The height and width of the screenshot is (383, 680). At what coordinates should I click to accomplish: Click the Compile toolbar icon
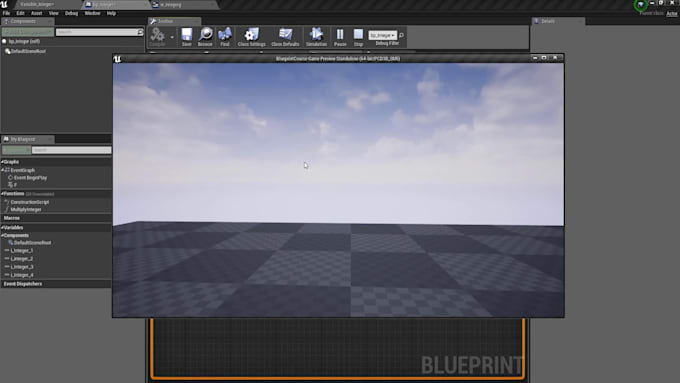tap(157, 36)
